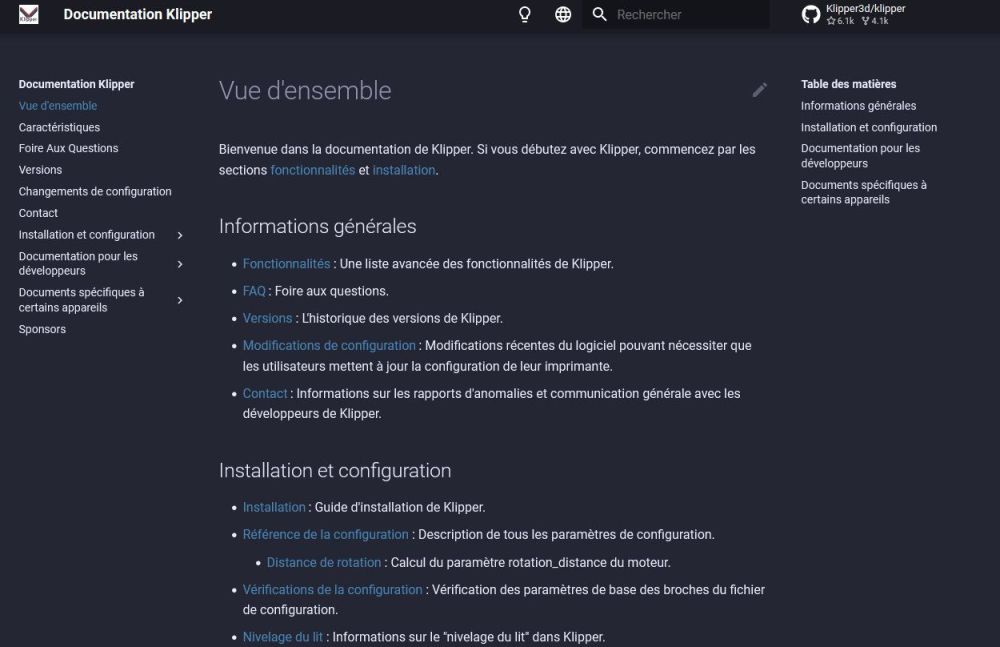Click the Nivelage du lit link
Image resolution: width=1000 pixels, height=647 pixels.
pyautogui.click(x=283, y=637)
